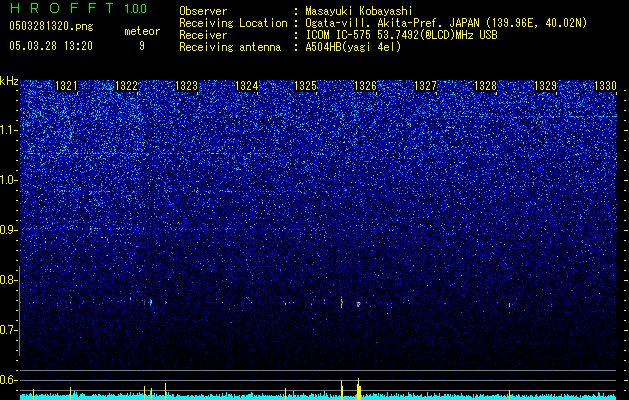Click the date stamp 05.03.28 13:20
629x400 pixels.
click(51, 46)
